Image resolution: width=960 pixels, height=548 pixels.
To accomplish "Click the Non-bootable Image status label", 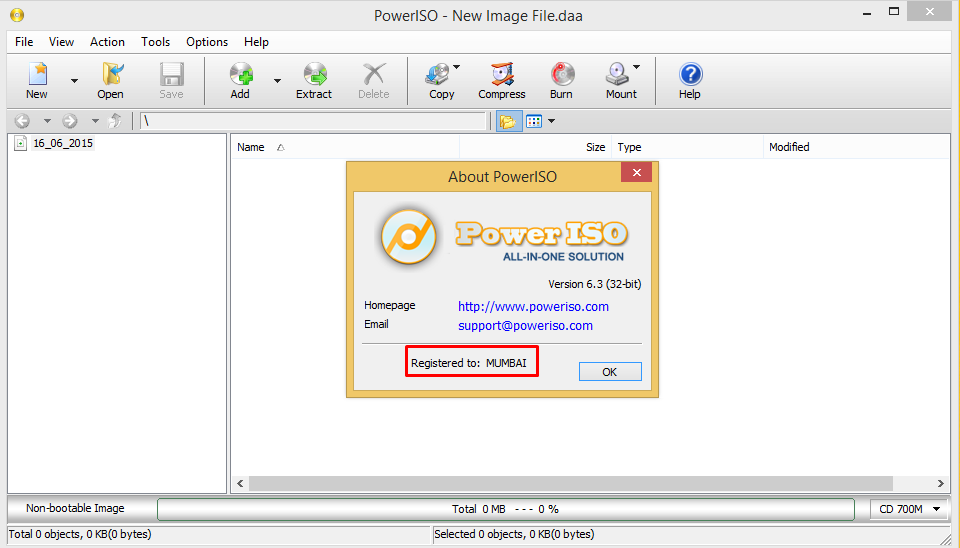I will [x=75, y=508].
